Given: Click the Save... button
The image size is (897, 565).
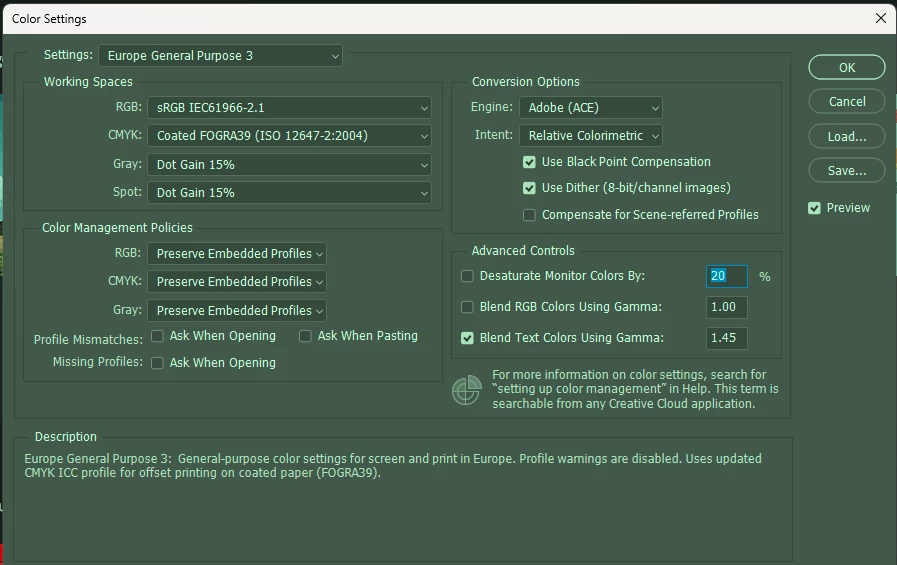Looking at the screenshot, I should [x=847, y=170].
